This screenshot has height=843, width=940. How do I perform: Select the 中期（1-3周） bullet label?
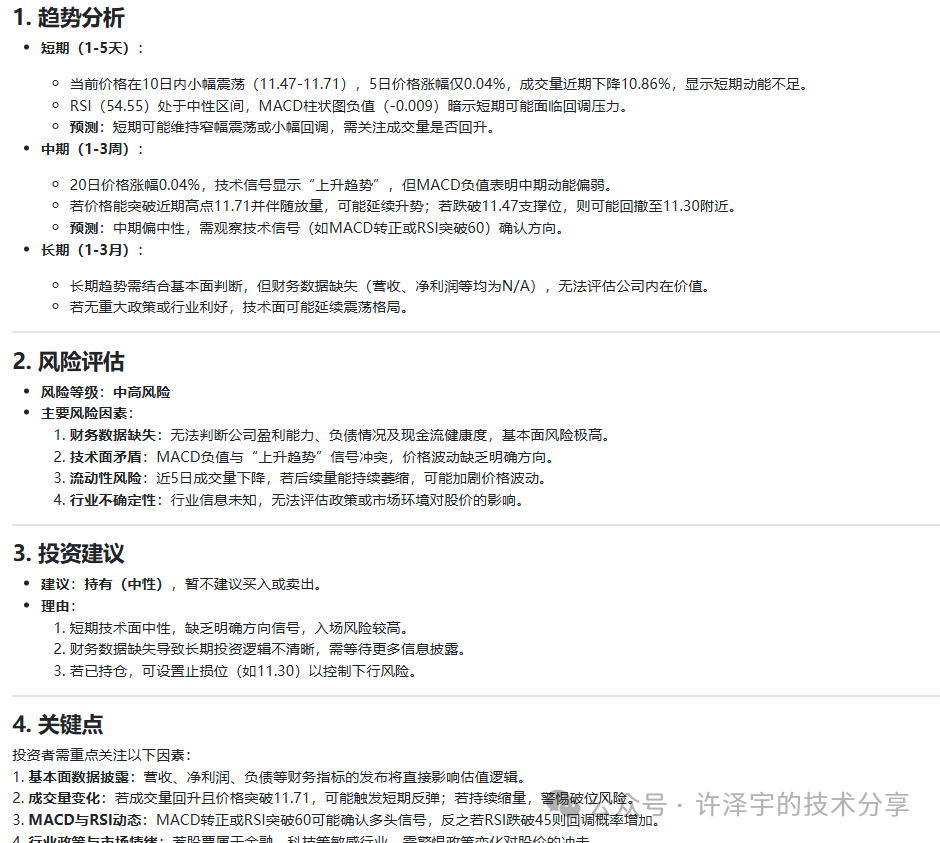pyautogui.click(x=91, y=148)
